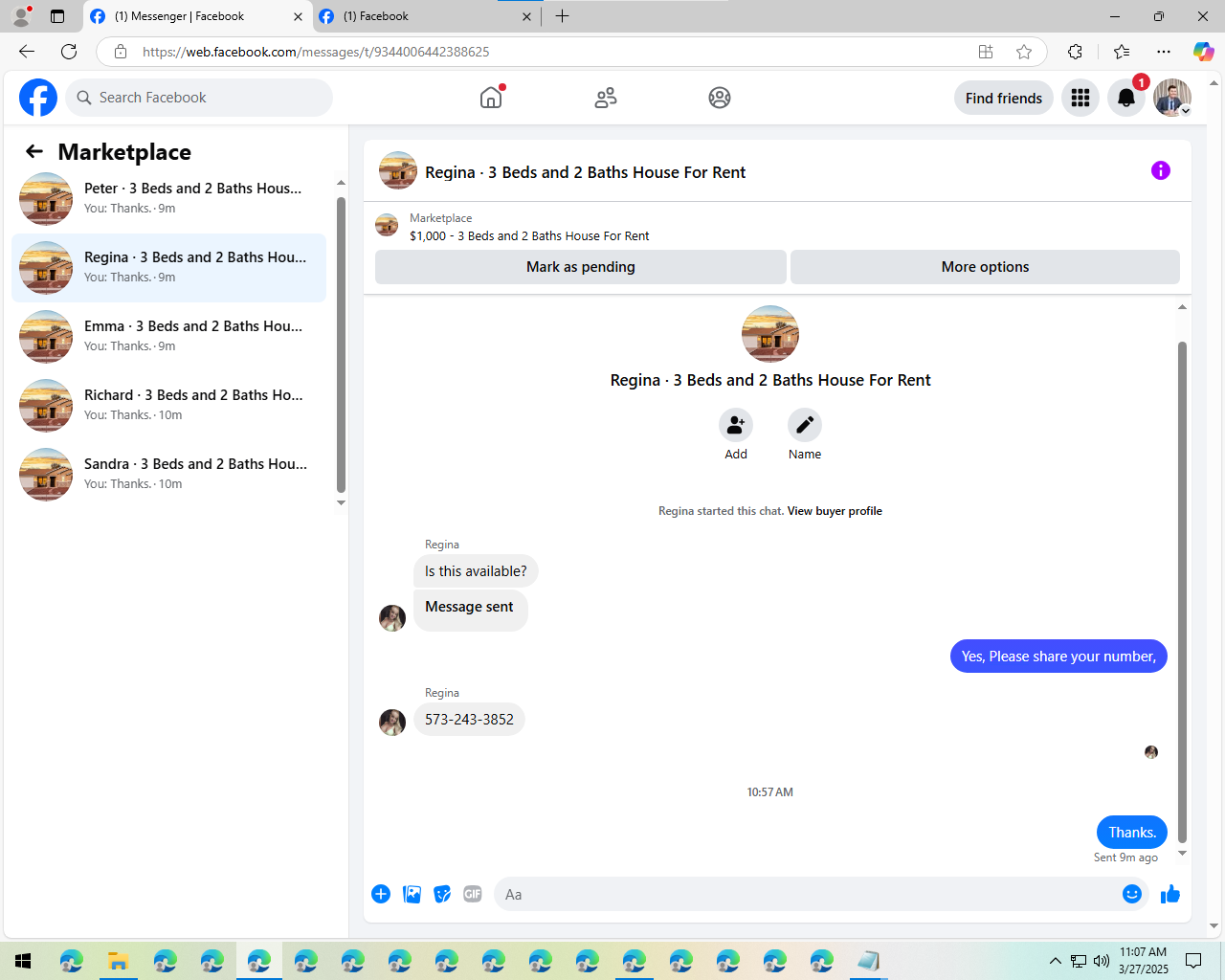Click conversation list scrollbar down arrow
Screen dimensions: 1225x980
[x=341, y=502]
